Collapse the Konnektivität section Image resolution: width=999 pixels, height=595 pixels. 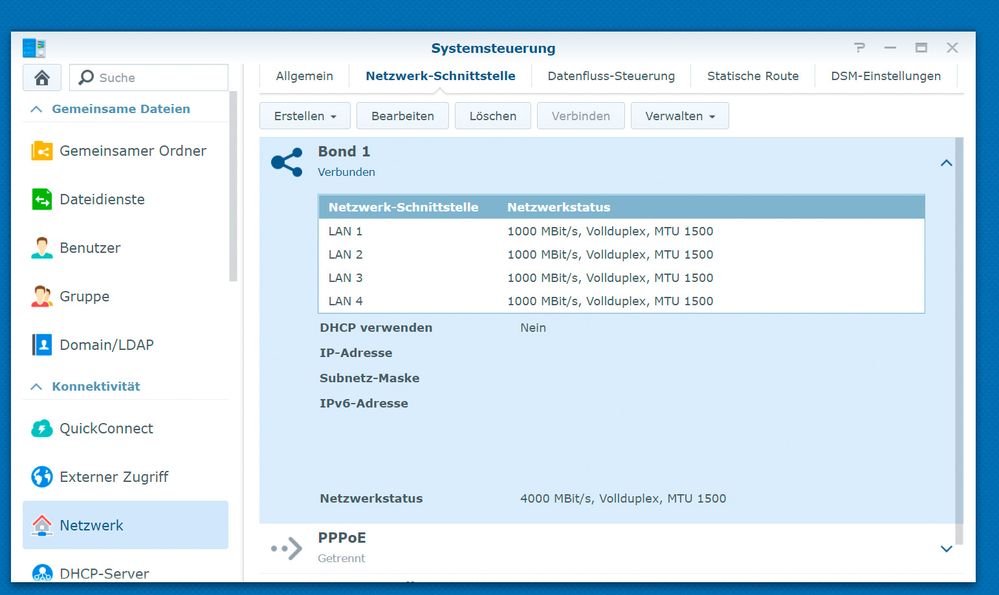coord(37,386)
